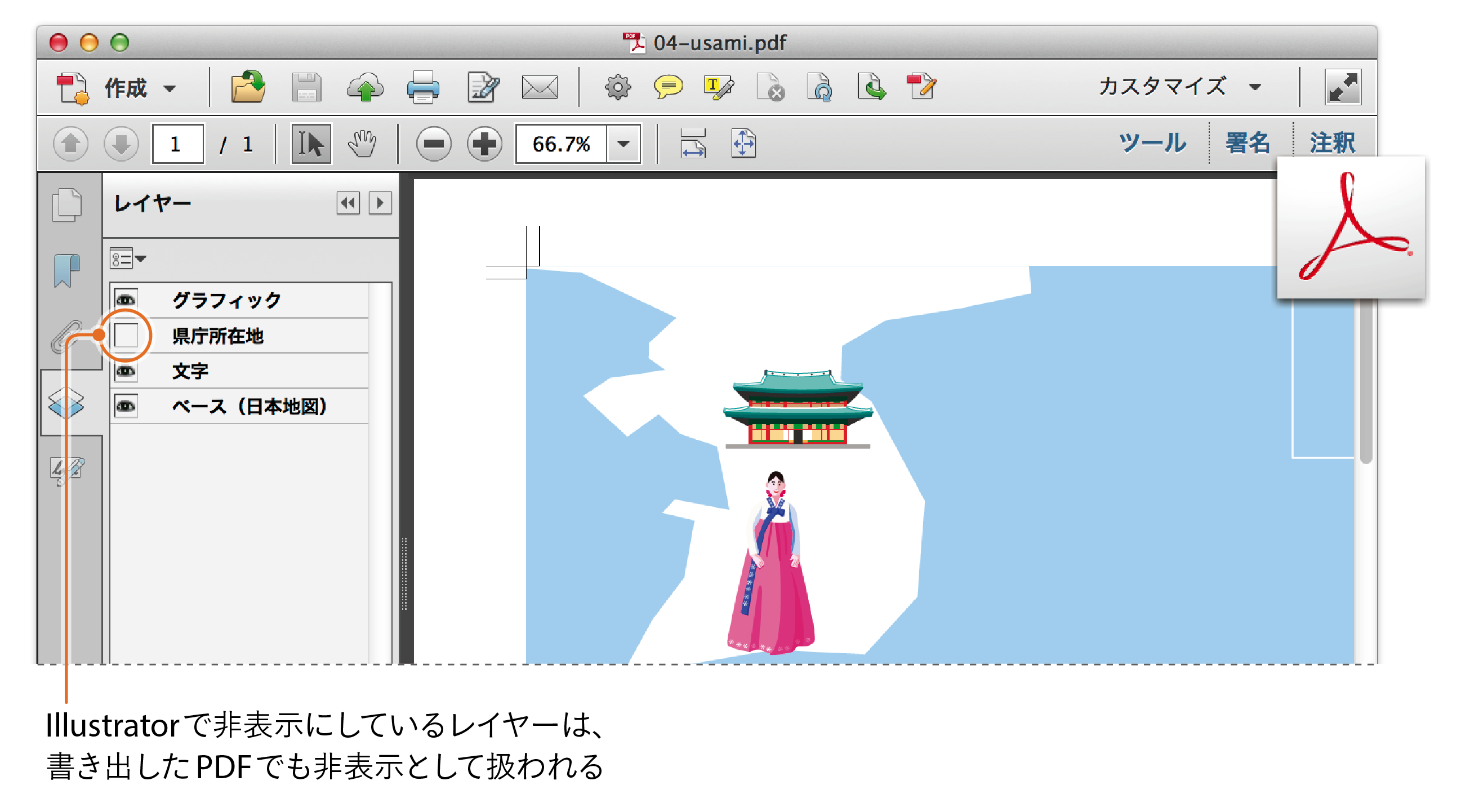Toggle visibility of グラフィック layer
The width and height of the screenshot is (1470, 812).
pos(126,300)
